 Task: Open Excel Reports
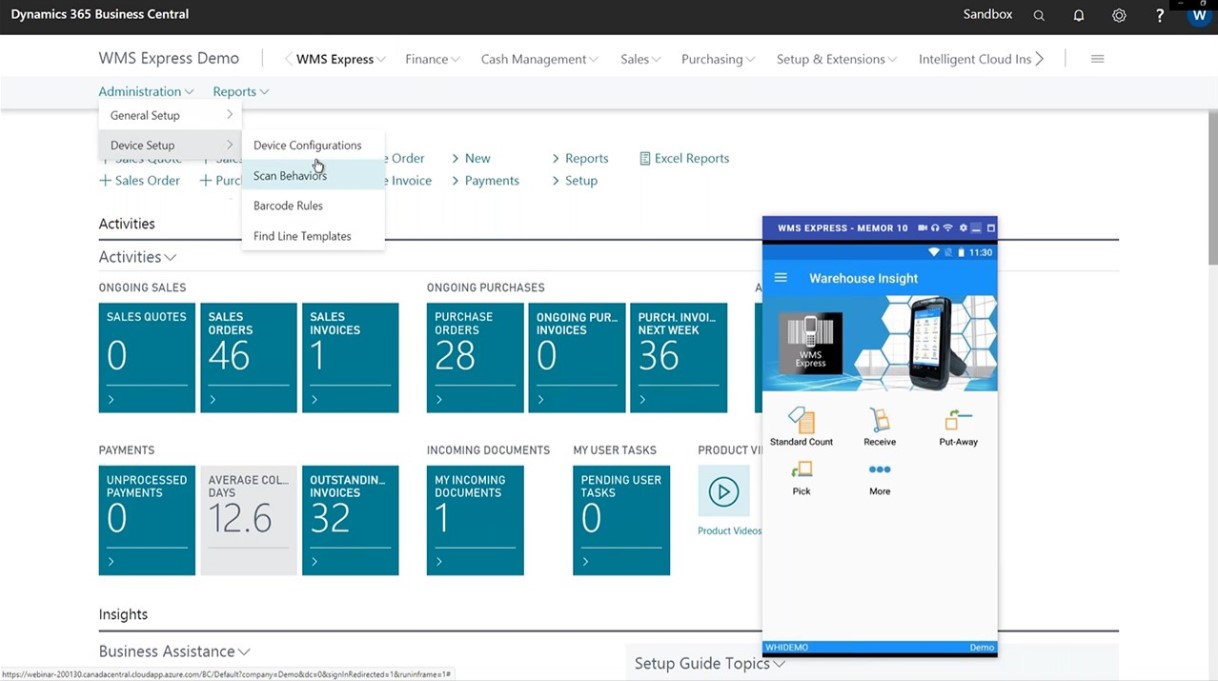point(684,158)
